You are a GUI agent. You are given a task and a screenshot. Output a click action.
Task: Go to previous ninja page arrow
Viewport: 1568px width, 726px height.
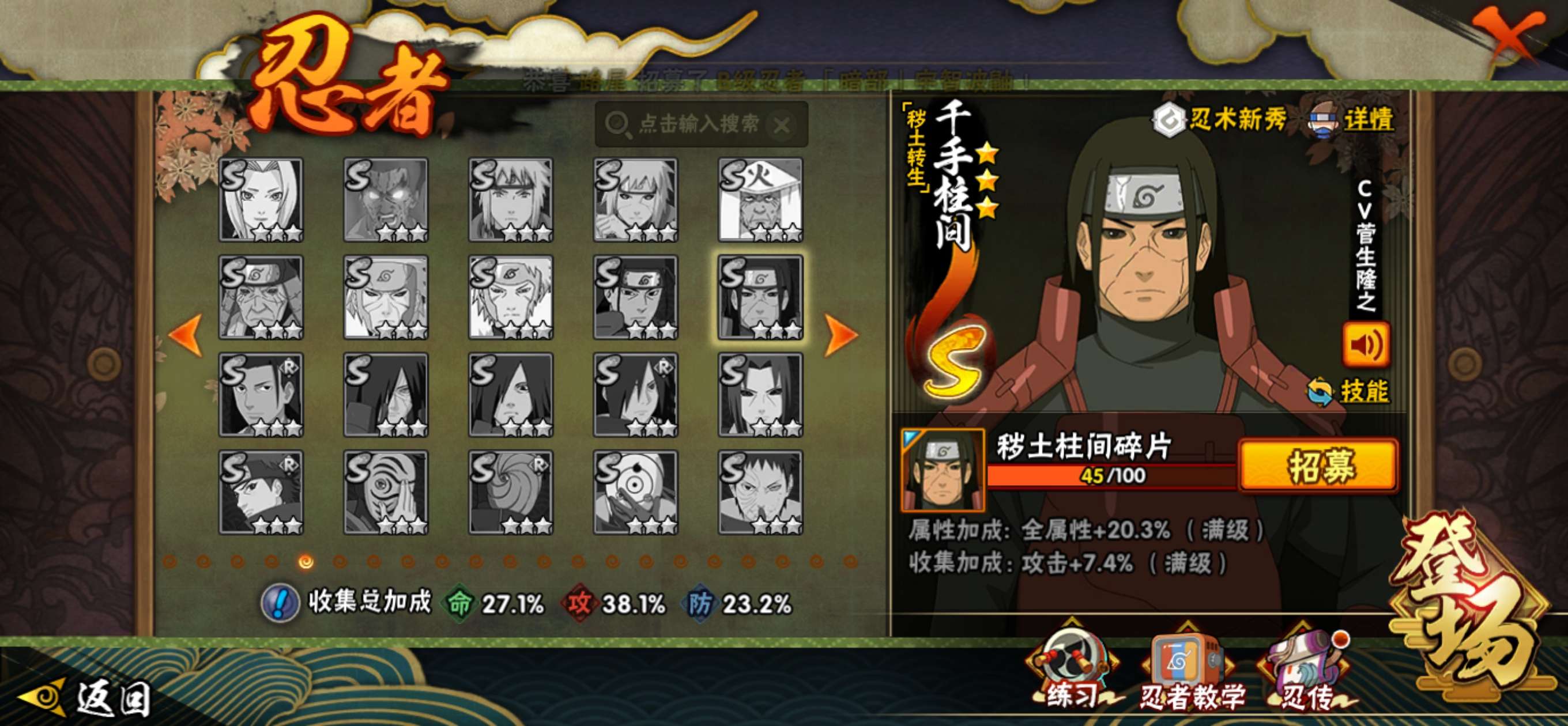(185, 334)
